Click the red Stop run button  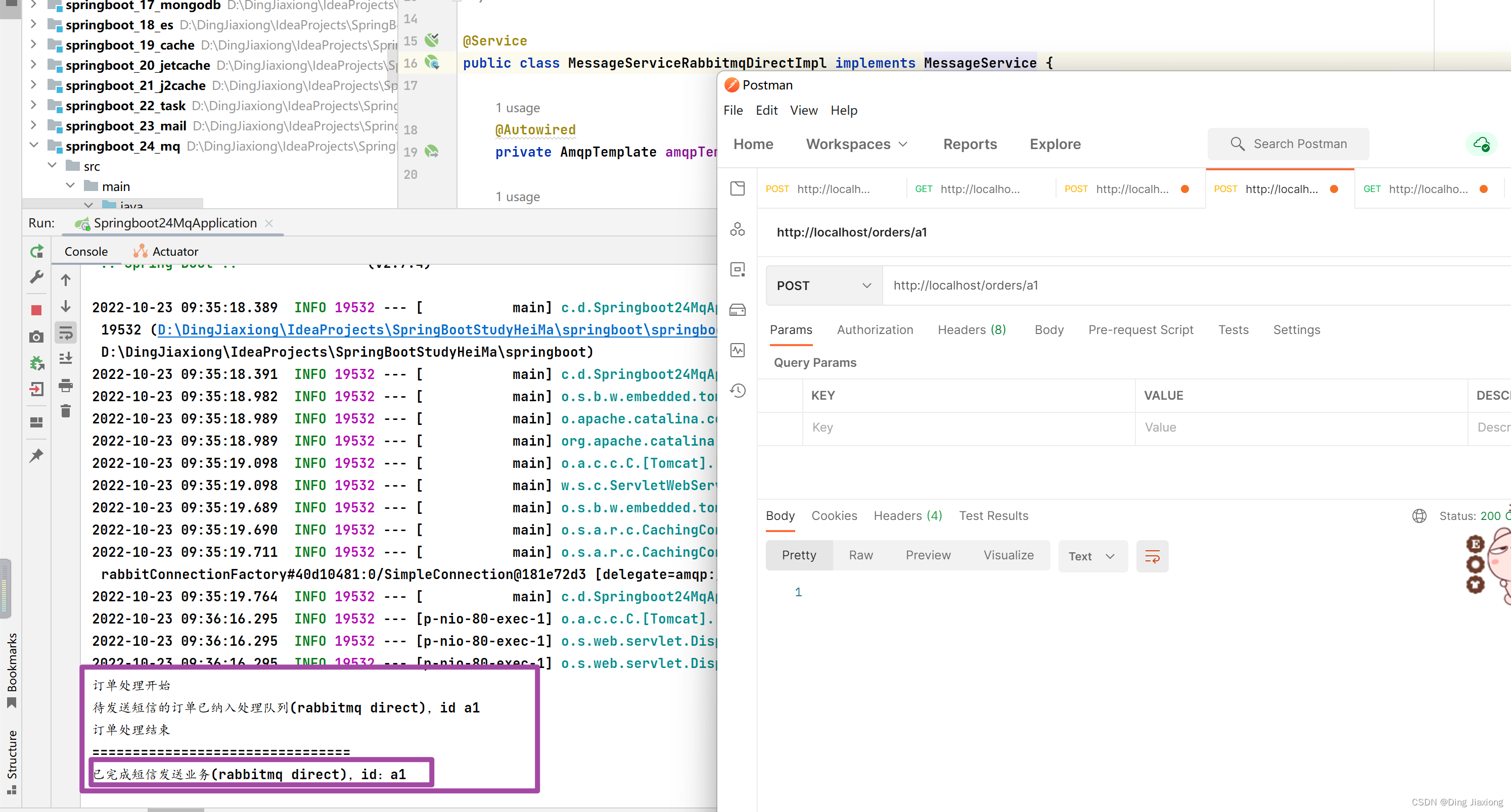(36, 310)
